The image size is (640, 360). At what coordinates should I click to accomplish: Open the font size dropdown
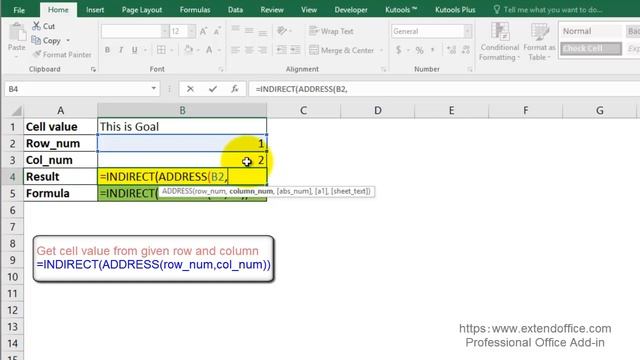(x=191, y=31)
